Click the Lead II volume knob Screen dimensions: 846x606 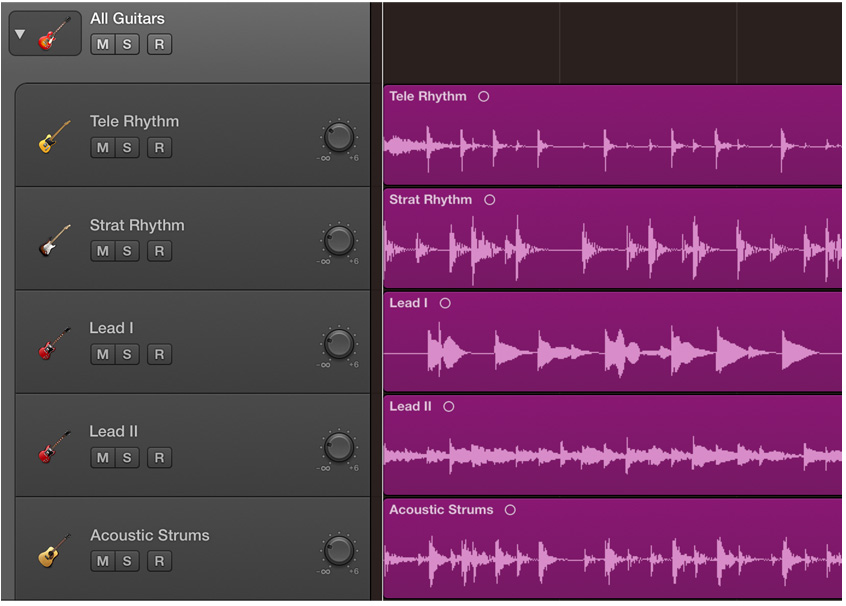pyautogui.click(x=339, y=447)
